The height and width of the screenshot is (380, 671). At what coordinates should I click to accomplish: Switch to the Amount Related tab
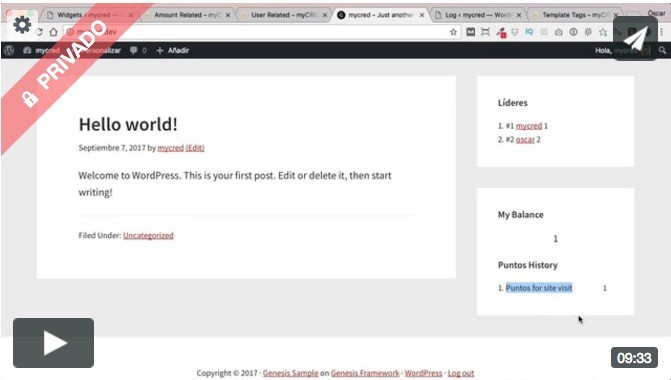click(x=187, y=15)
